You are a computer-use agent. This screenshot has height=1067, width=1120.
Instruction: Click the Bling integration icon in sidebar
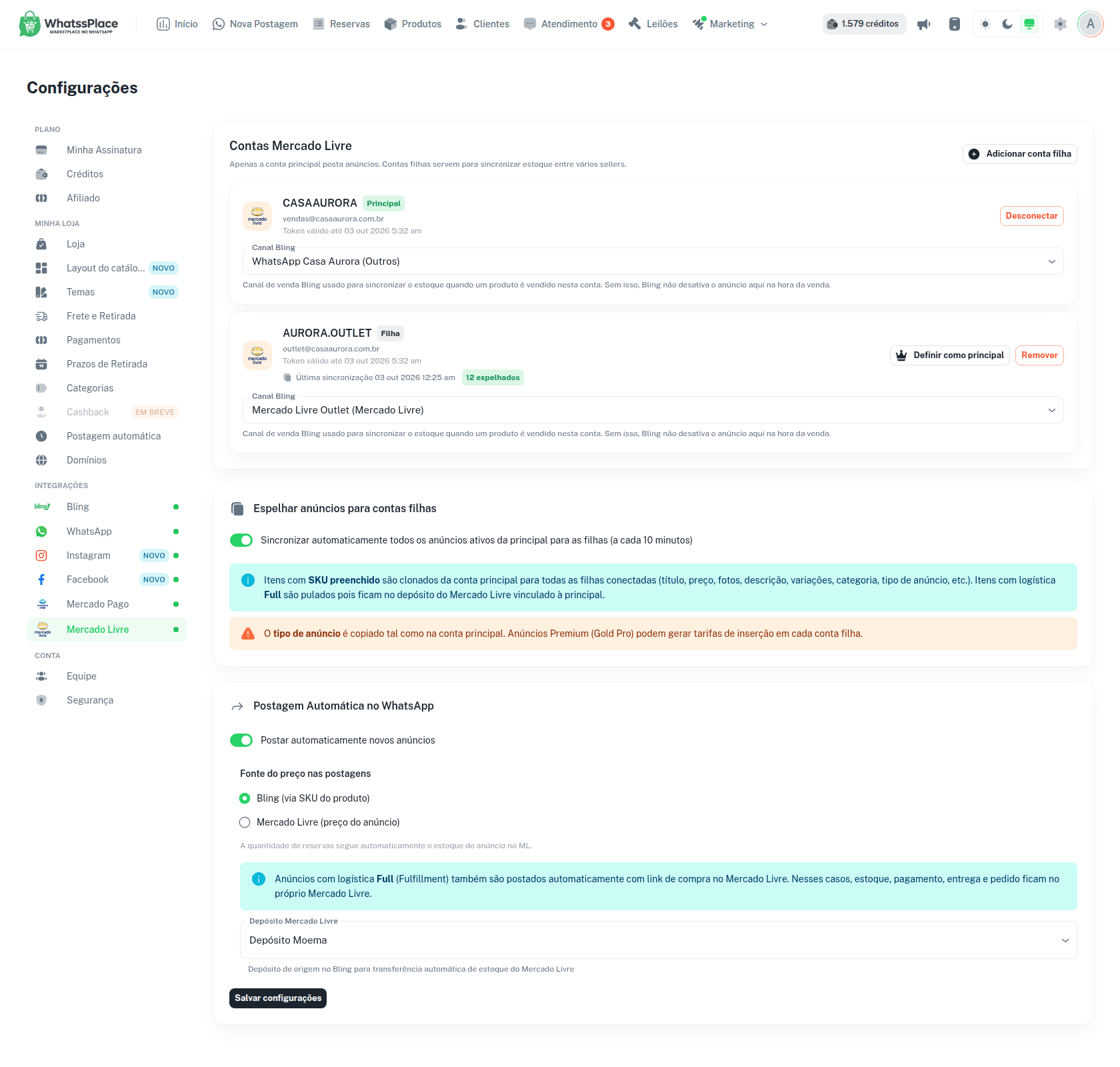click(42, 507)
